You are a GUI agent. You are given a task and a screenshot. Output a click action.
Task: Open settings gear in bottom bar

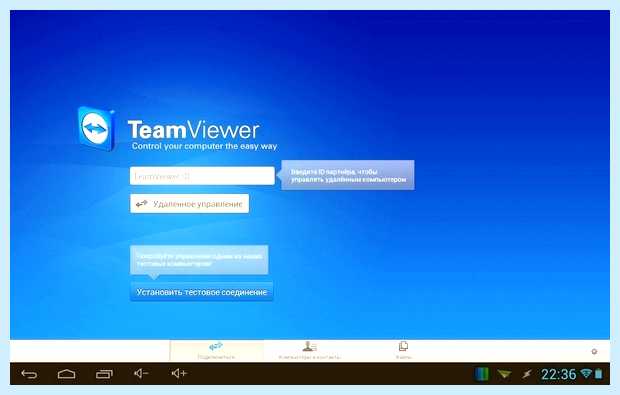click(594, 352)
